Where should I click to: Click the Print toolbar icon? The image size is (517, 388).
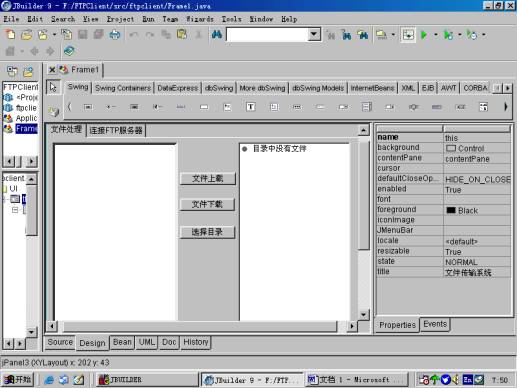115,34
